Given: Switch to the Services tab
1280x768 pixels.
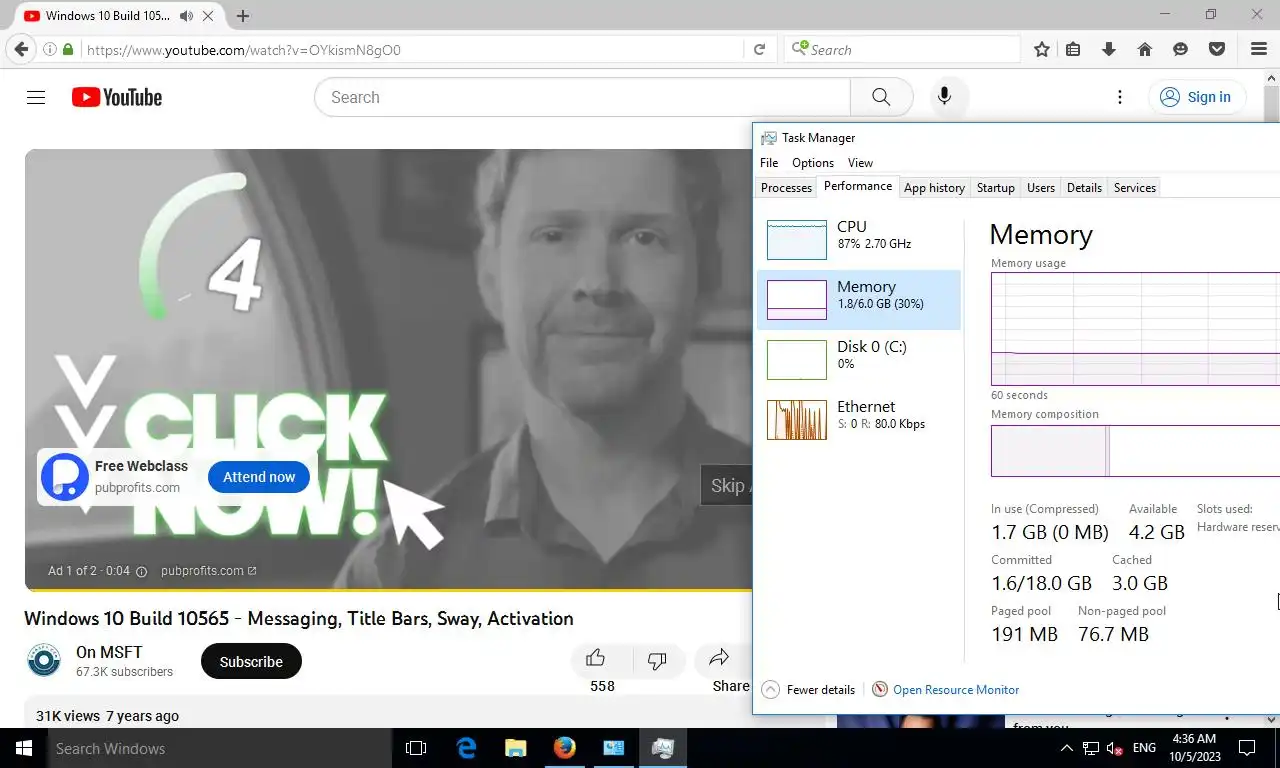Looking at the screenshot, I should tap(1135, 188).
